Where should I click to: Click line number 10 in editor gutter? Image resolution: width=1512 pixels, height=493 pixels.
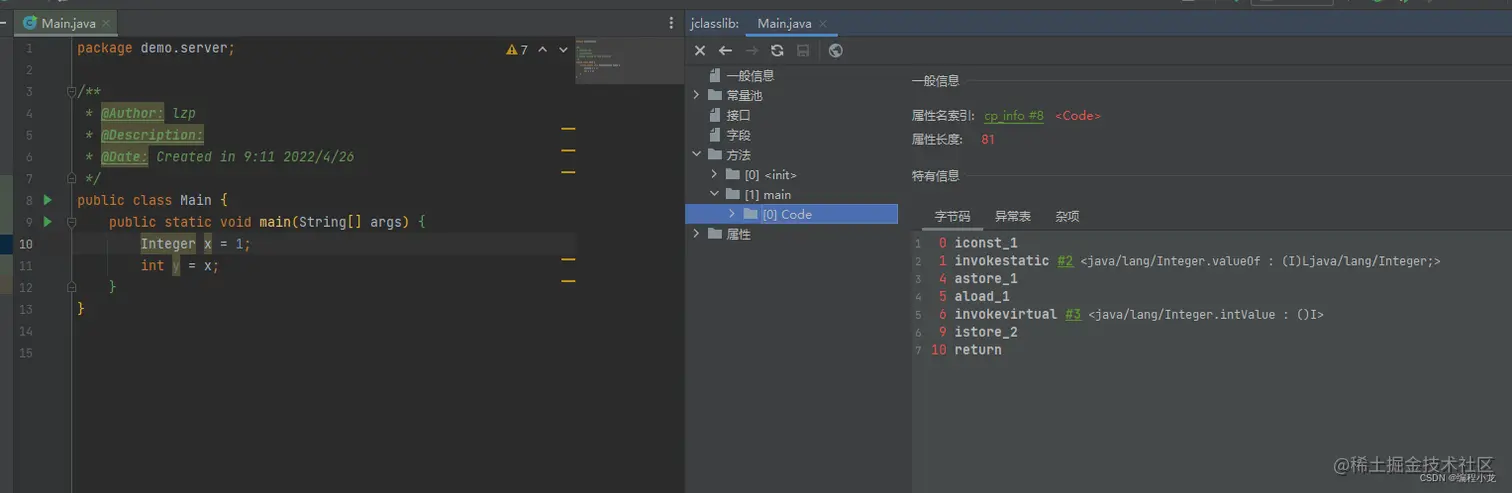(x=26, y=244)
